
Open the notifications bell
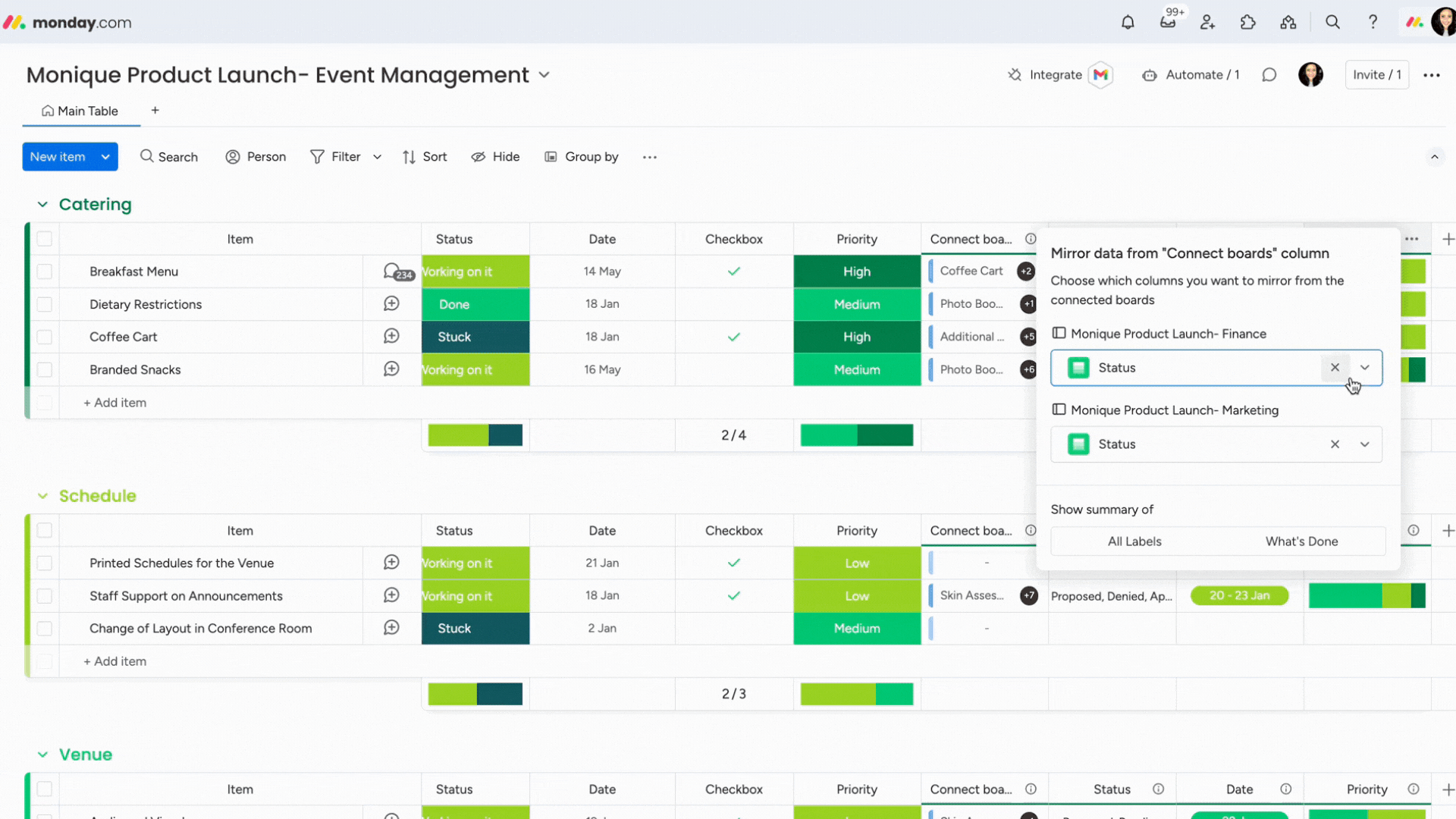(1128, 22)
